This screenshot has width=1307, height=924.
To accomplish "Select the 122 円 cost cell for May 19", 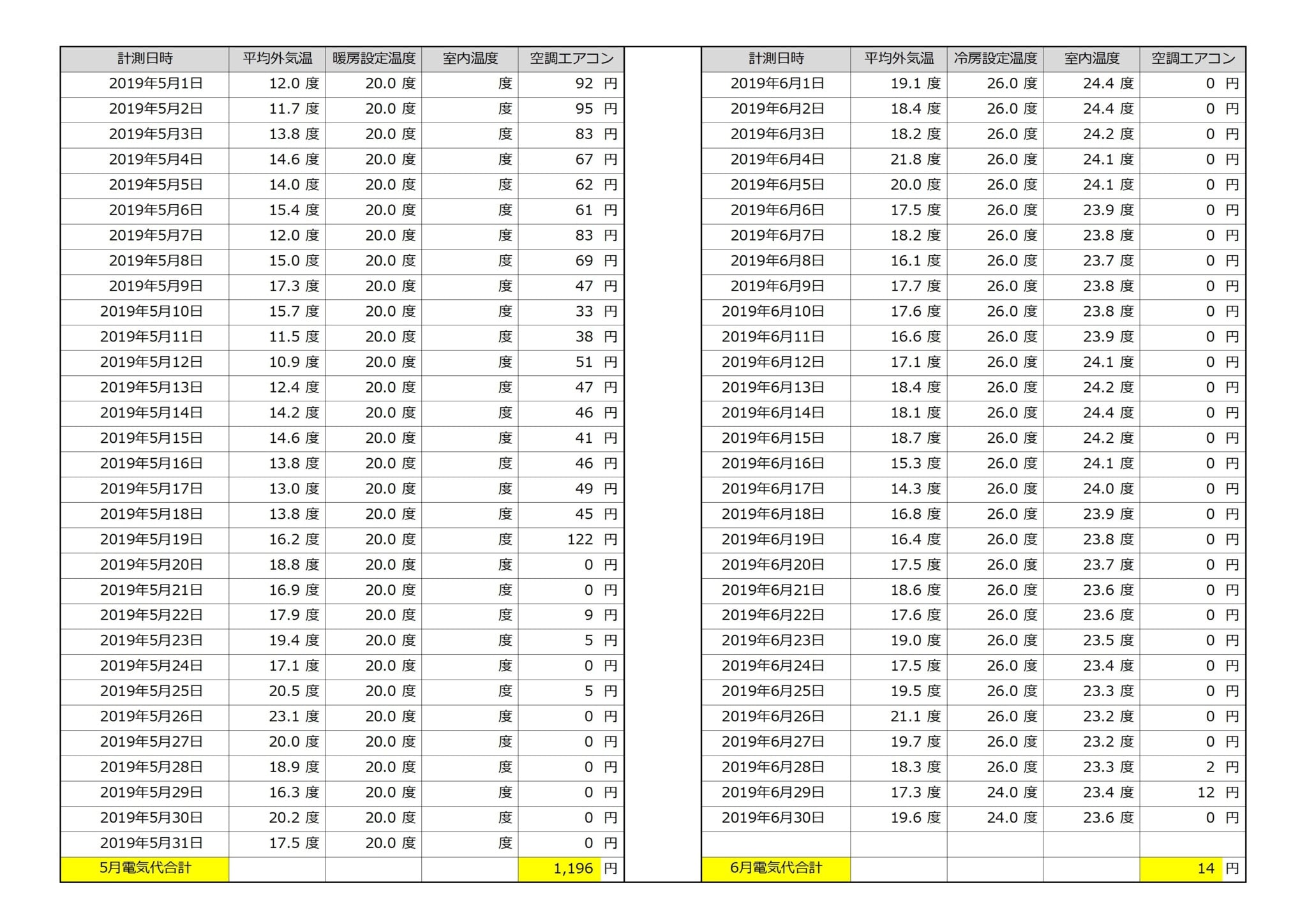I will [571, 540].
